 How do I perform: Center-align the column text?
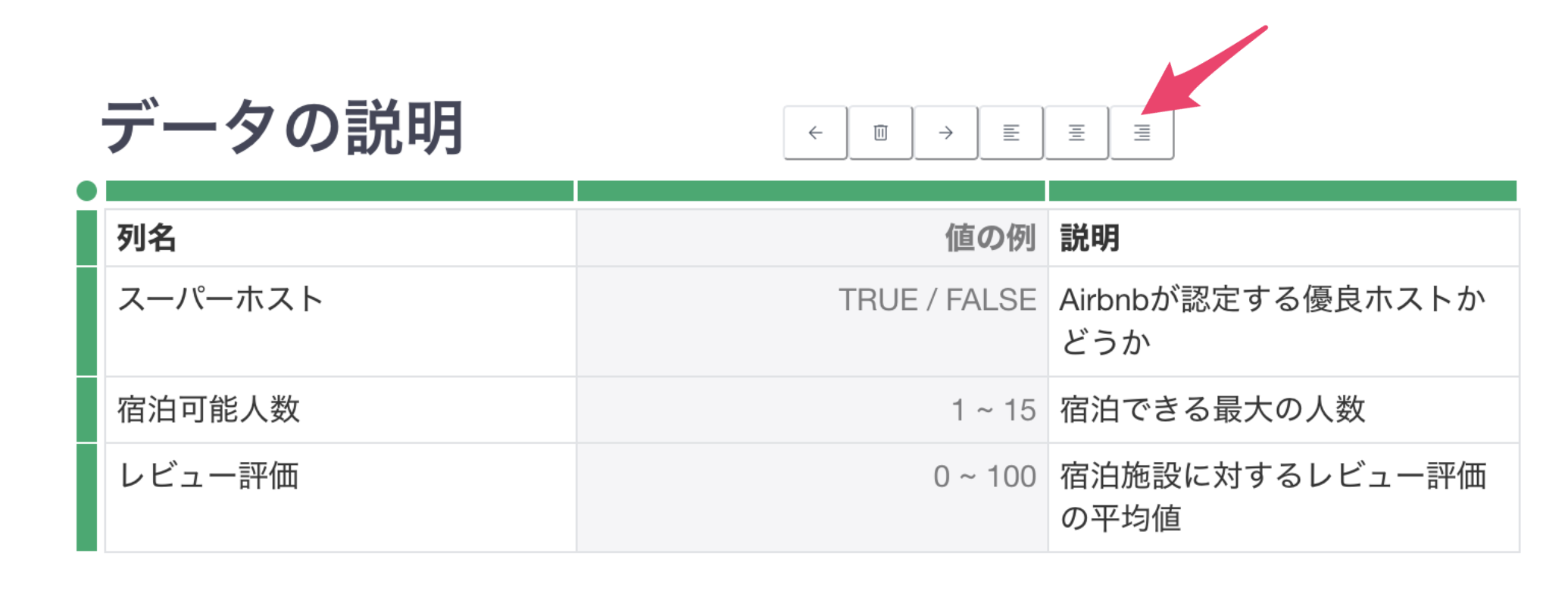(1076, 133)
